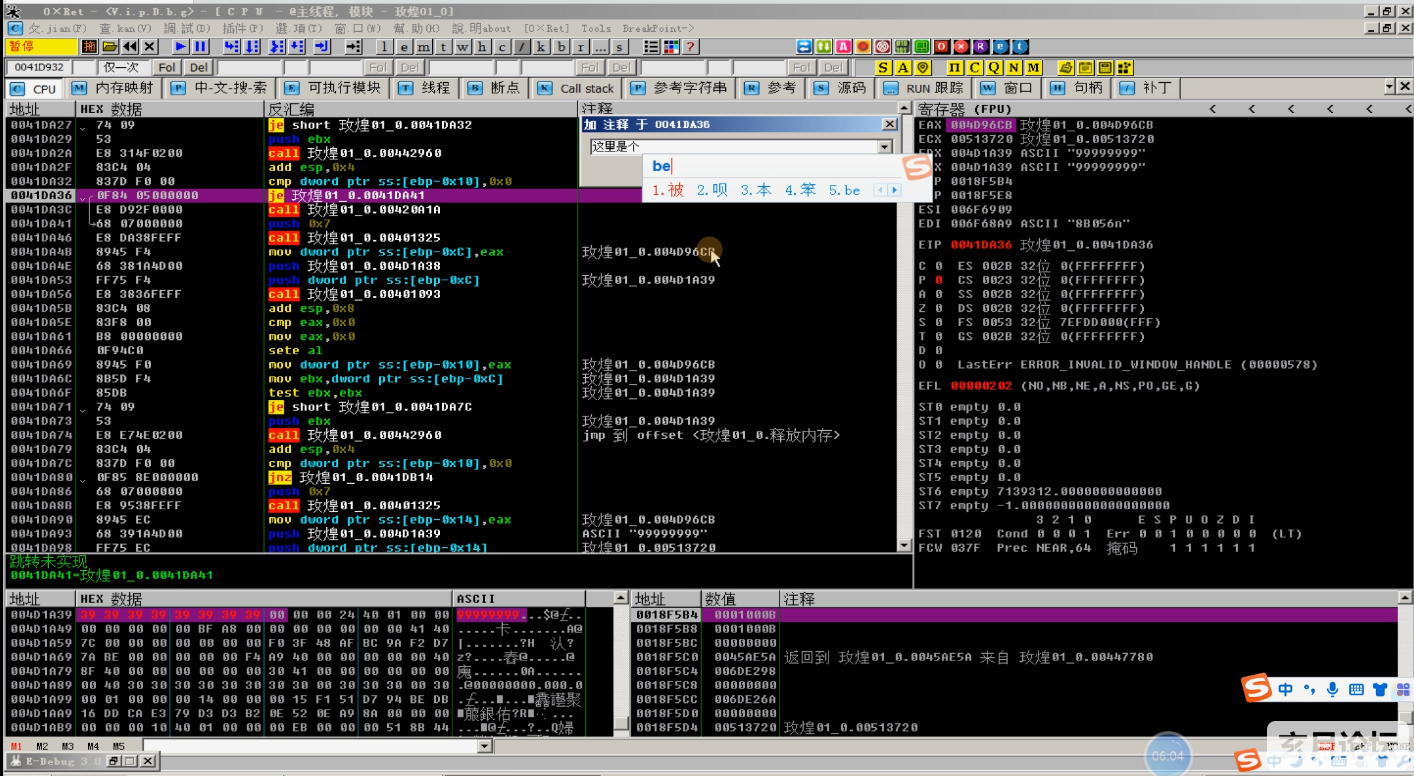Screen dimensions: 1414x776
Task: Click the Trace Into toolbar icon
Action: pos(277,47)
